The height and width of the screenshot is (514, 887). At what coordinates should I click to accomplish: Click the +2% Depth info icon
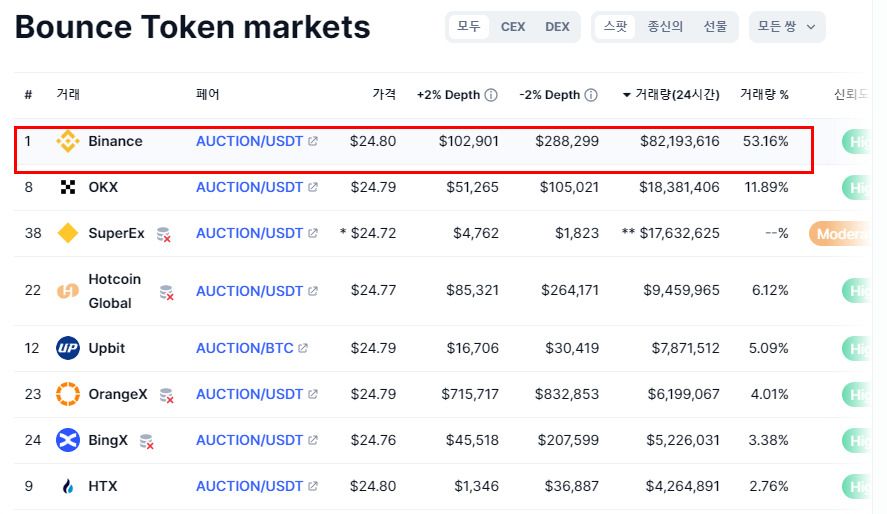(x=491, y=95)
